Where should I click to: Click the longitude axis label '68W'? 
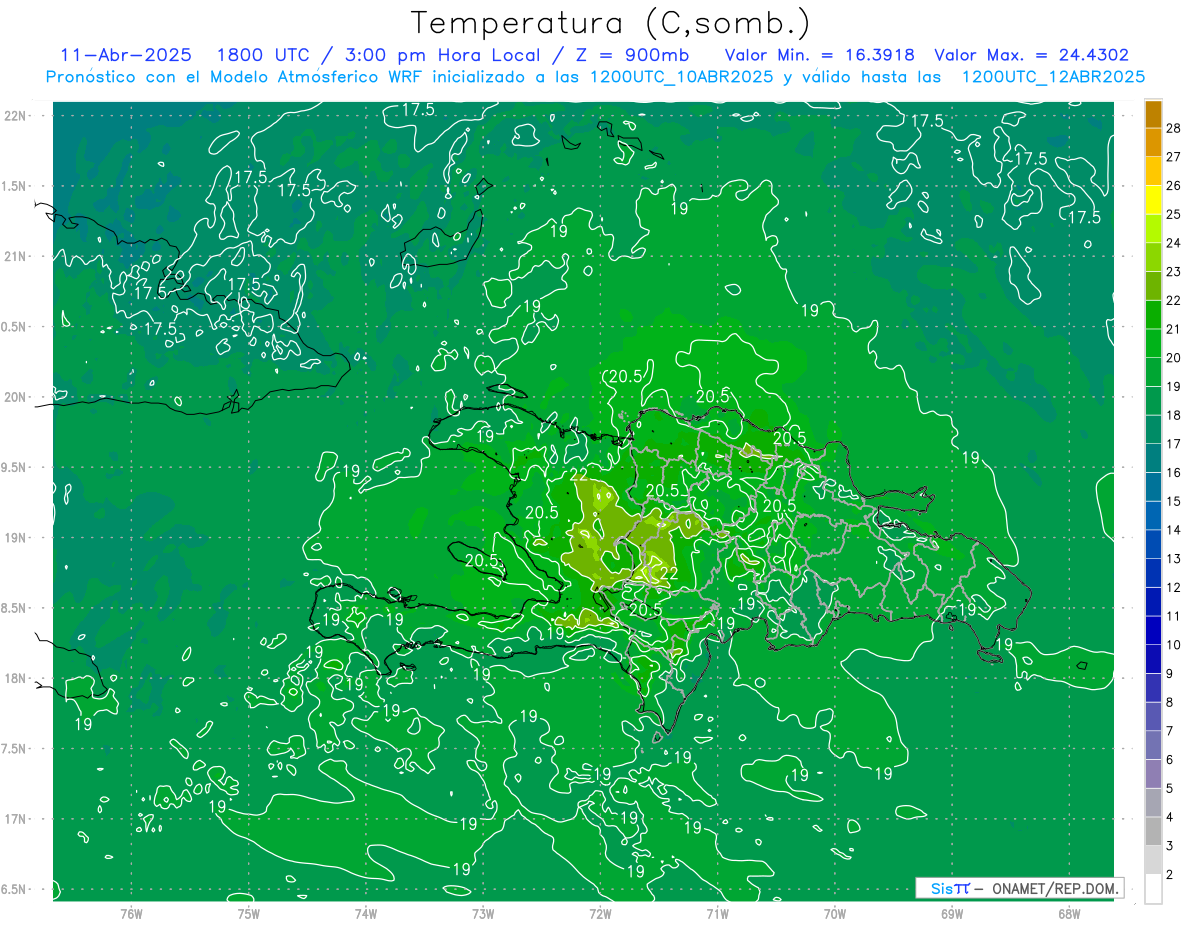1069,914
